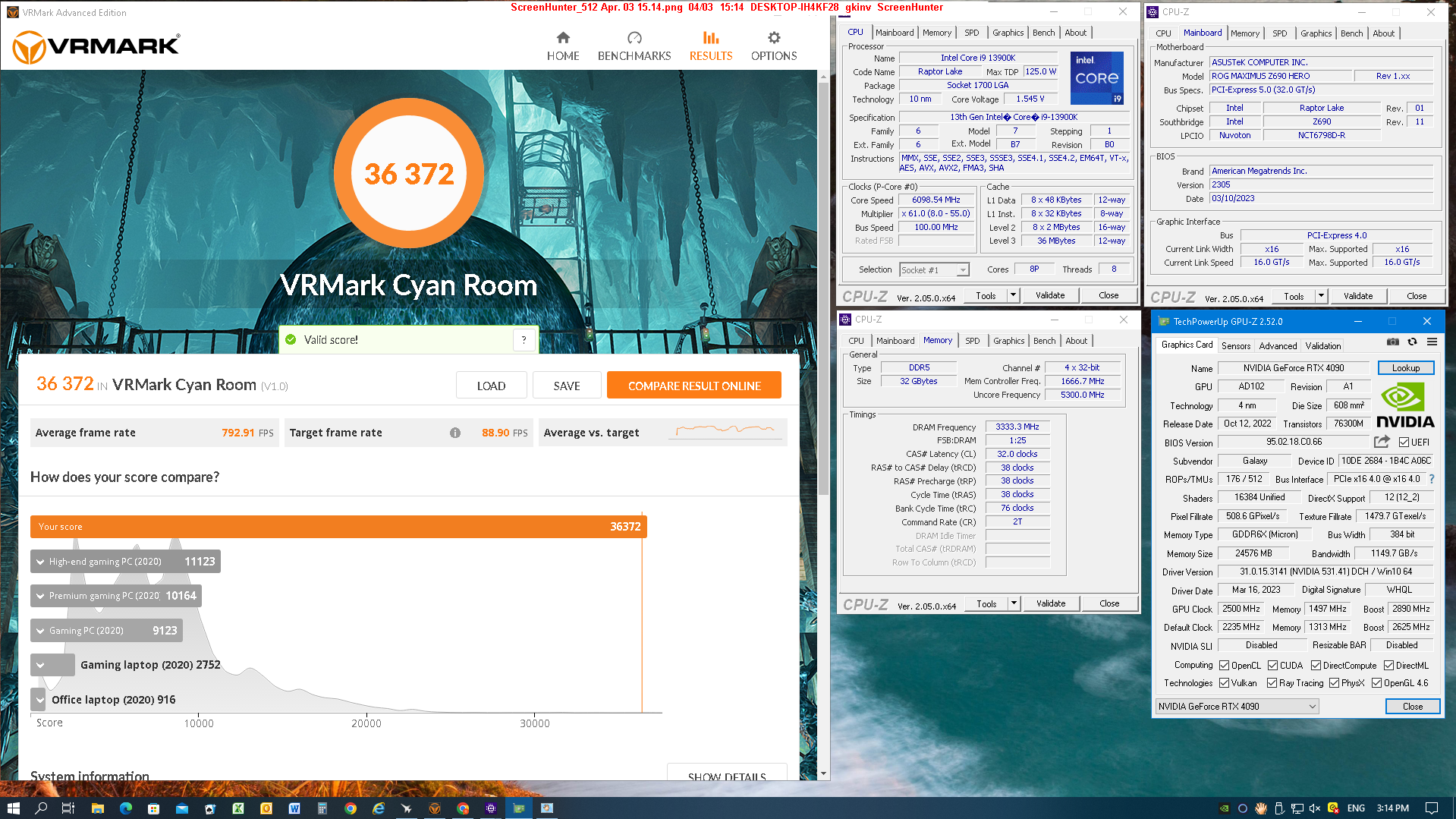Switch to CPU-Z taskbar icon
This screenshot has height=819, width=1456.
click(x=491, y=808)
